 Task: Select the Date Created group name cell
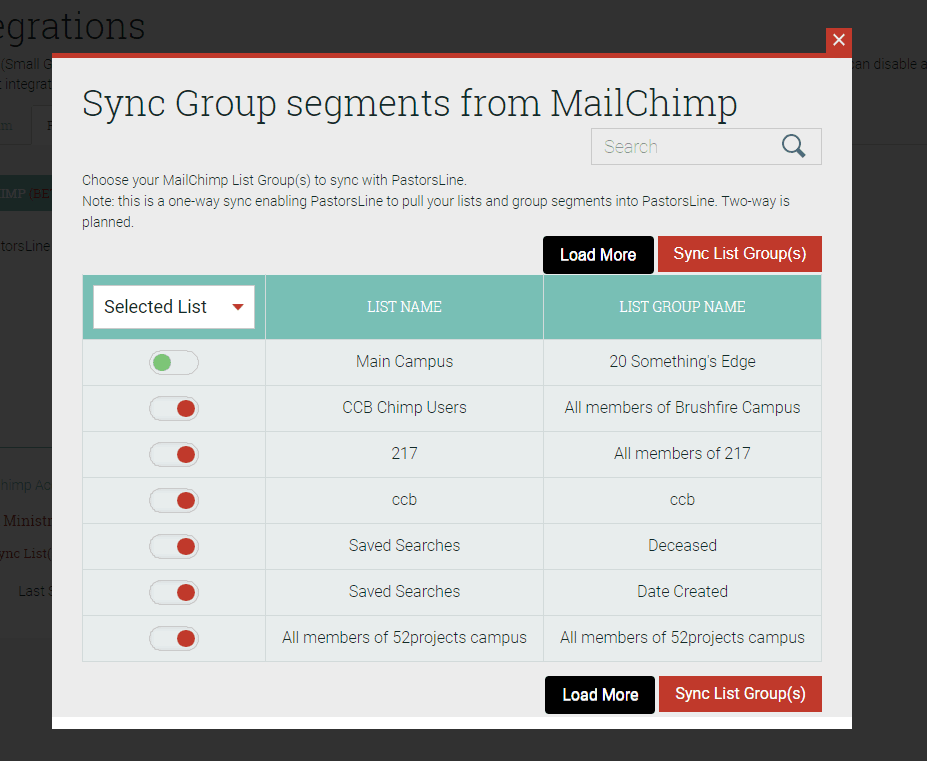(682, 592)
